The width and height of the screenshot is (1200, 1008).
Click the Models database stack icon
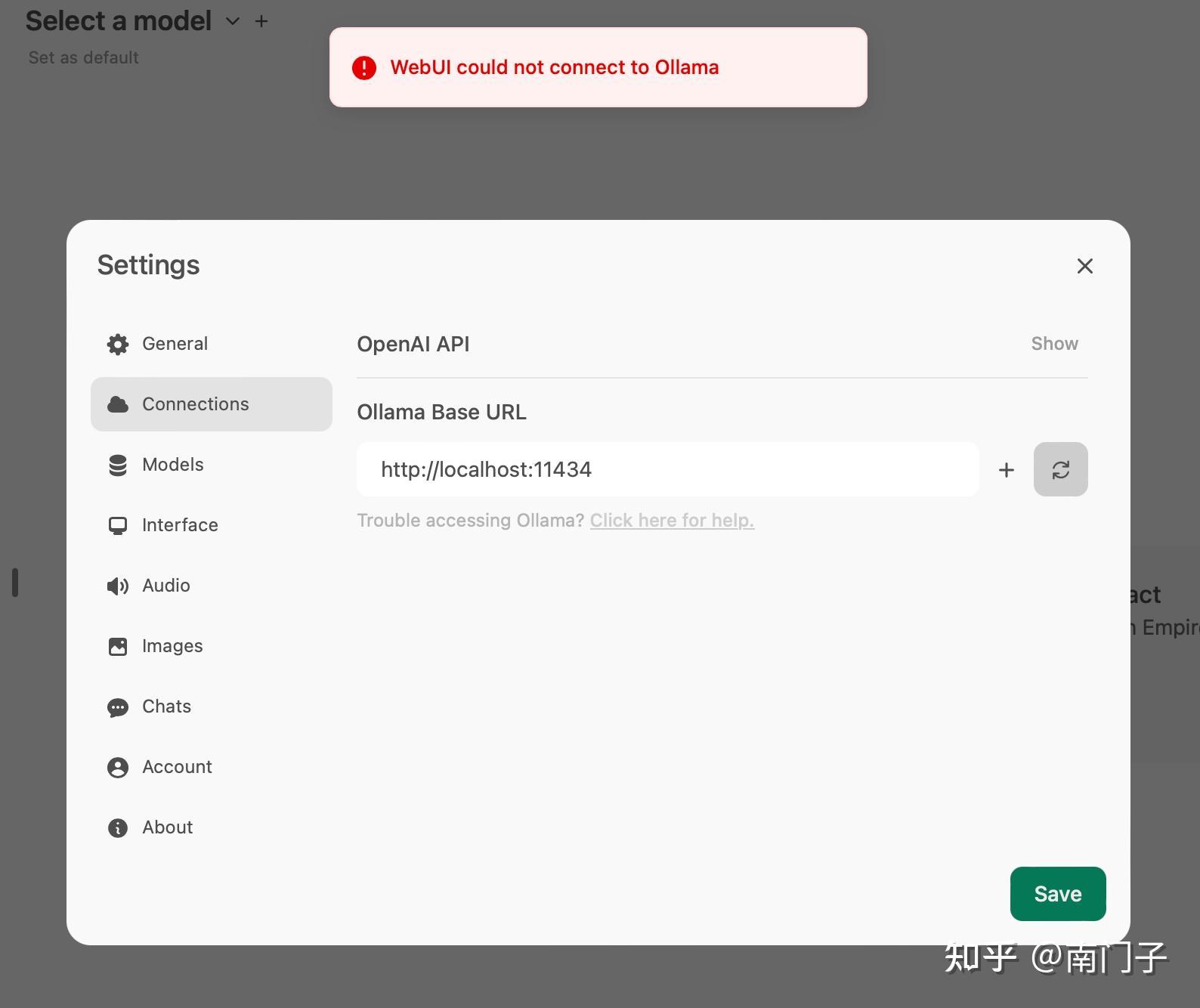coord(118,465)
